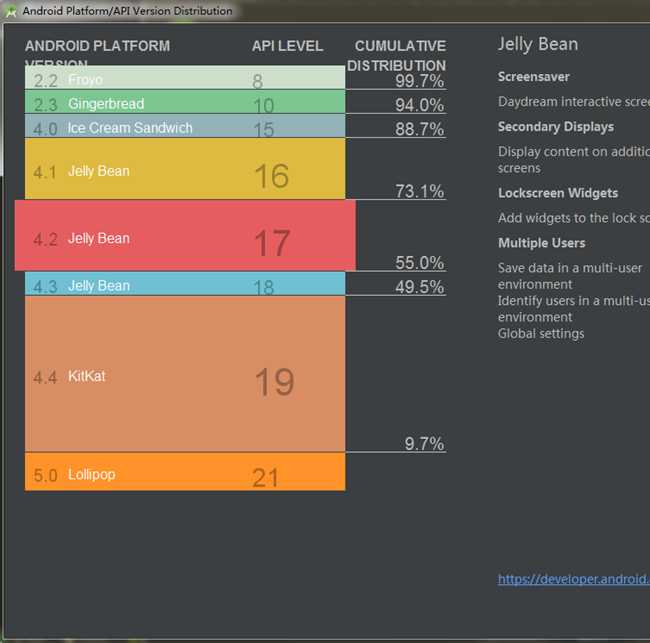
Task: Select the 4.0 Ice Cream Sandwich row
Action: click(185, 126)
